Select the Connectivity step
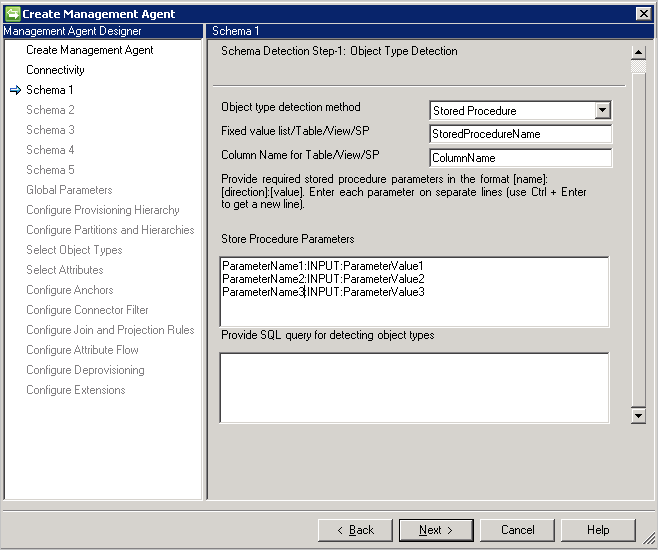This screenshot has height=550, width=658. [55, 70]
